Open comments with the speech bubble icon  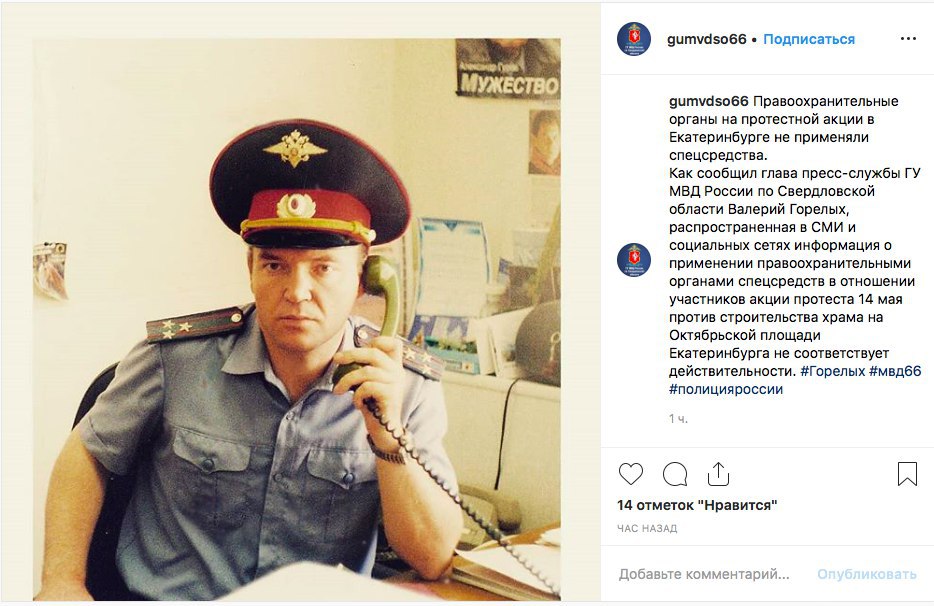pyautogui.click(x=675, y=474)
